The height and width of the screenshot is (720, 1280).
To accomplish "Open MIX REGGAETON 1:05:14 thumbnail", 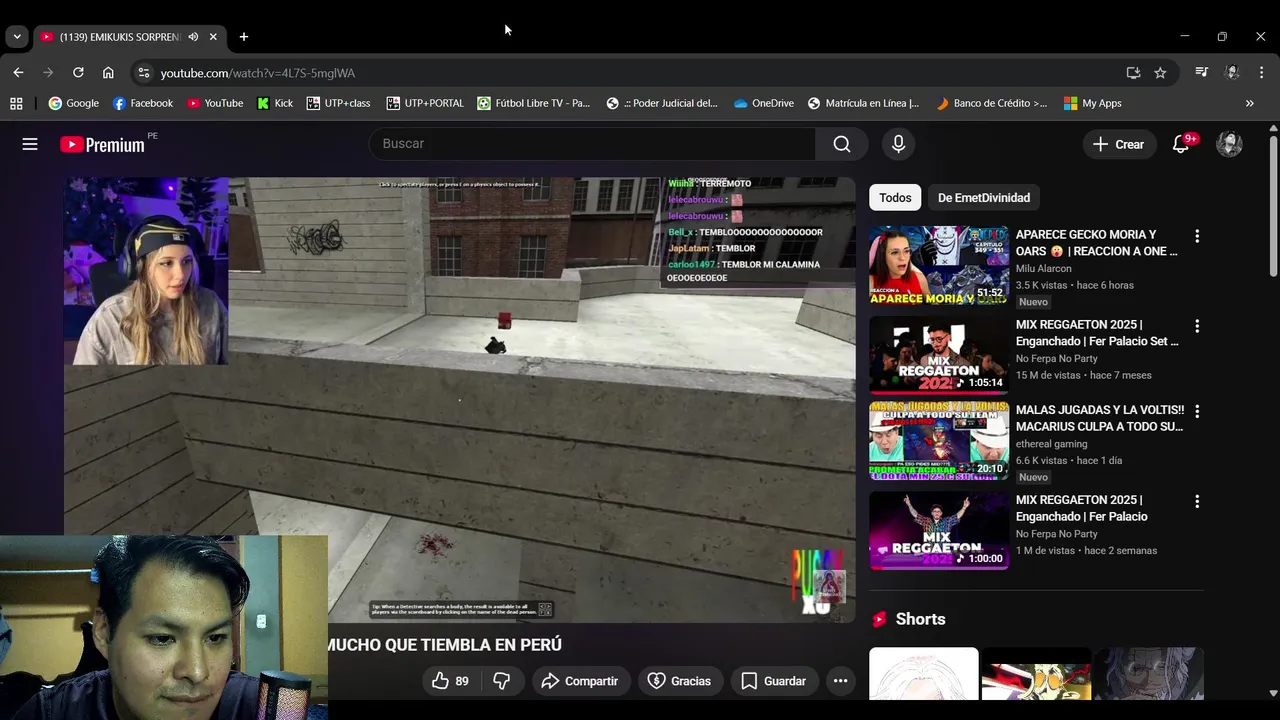I will tap(939, 355).
